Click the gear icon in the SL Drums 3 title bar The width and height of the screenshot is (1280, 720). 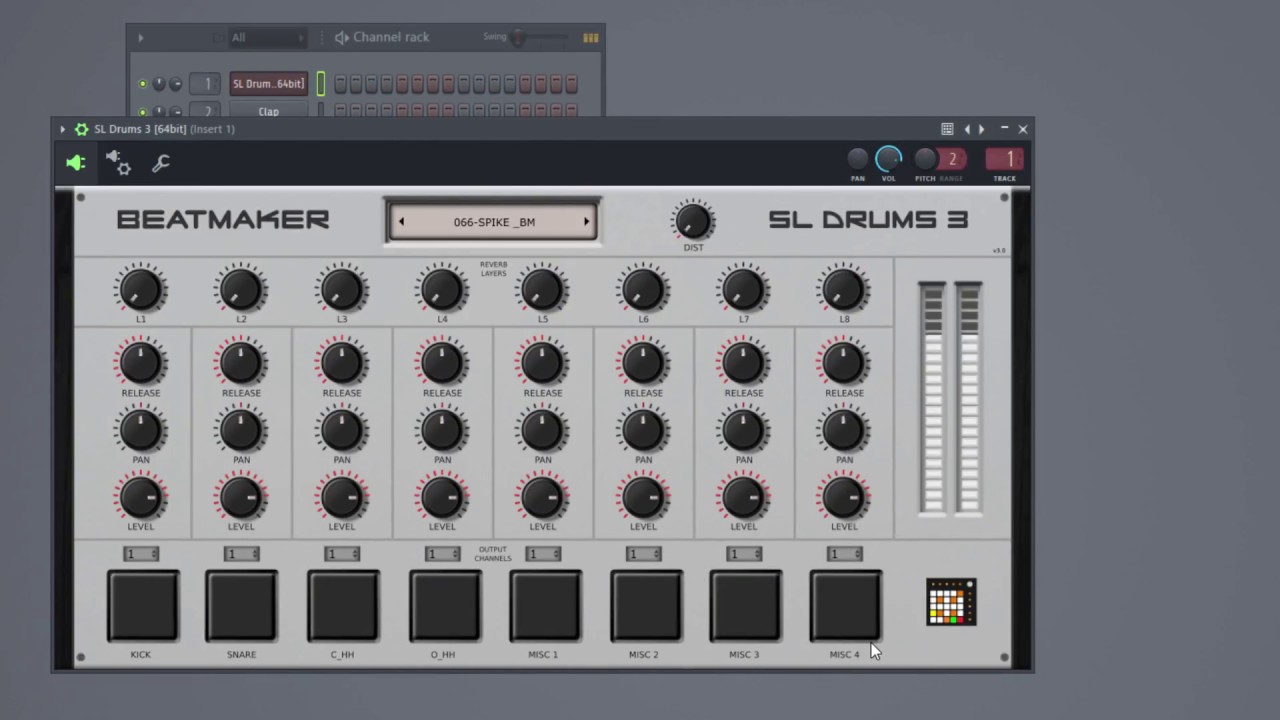point(82,129)
